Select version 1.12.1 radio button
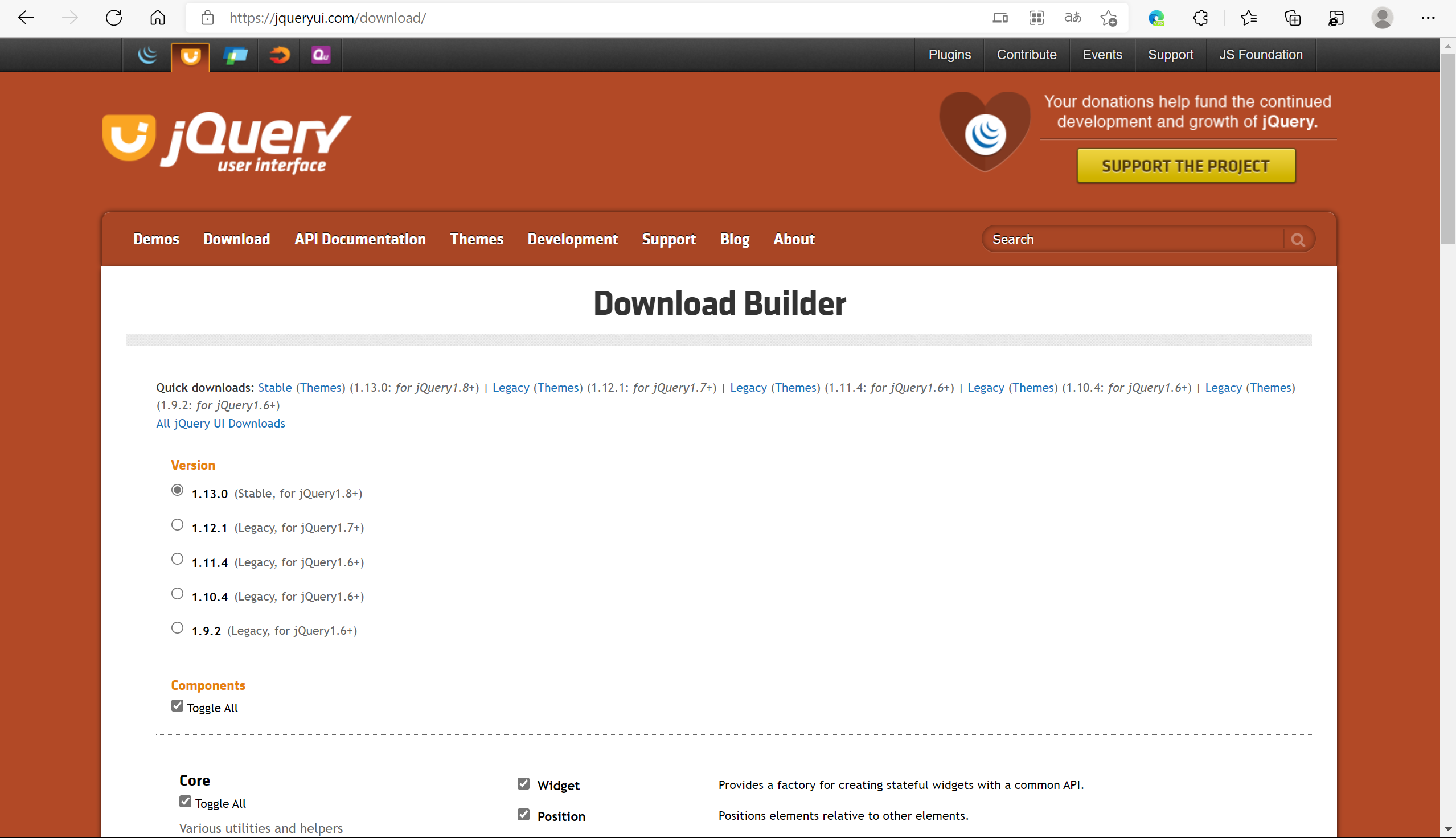1456x838 pixels. pos(177,524)
